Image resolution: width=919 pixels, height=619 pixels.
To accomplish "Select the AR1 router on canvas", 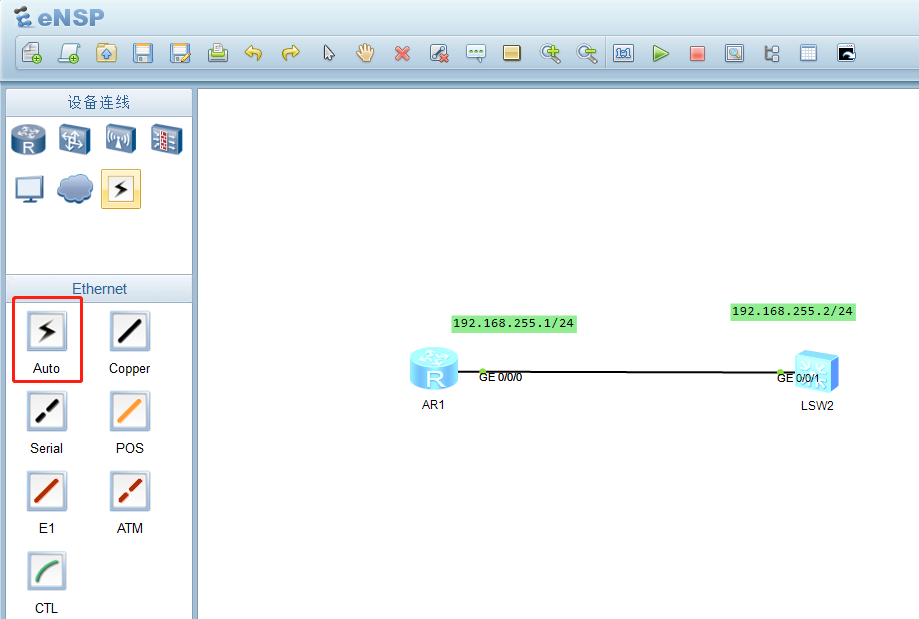I will tap(434, 369).
